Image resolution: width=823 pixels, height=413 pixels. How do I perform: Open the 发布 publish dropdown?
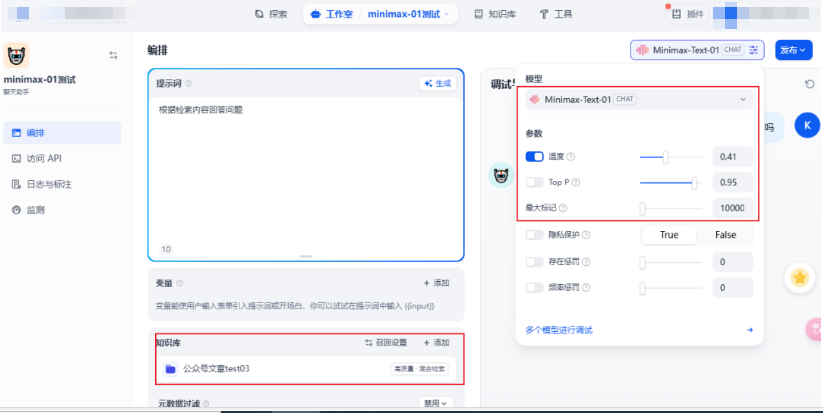(794, 50)
